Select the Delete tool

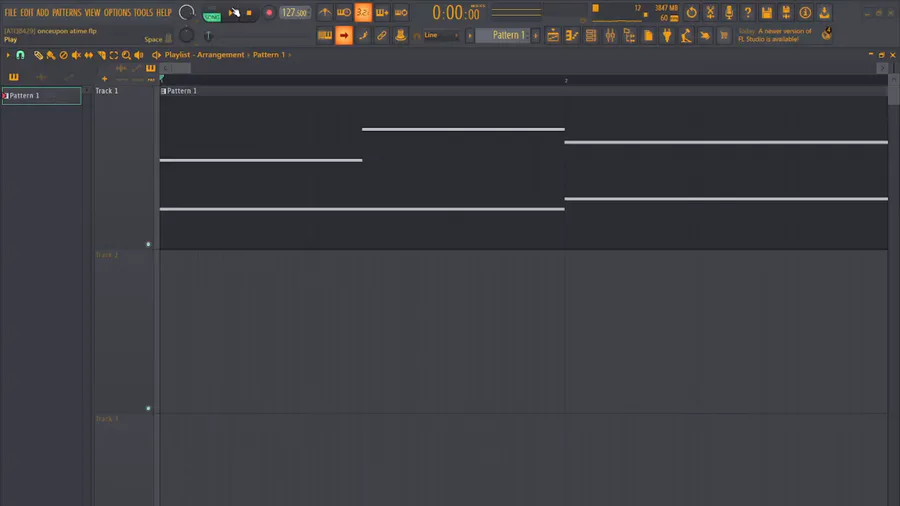[x=63, y=55]
